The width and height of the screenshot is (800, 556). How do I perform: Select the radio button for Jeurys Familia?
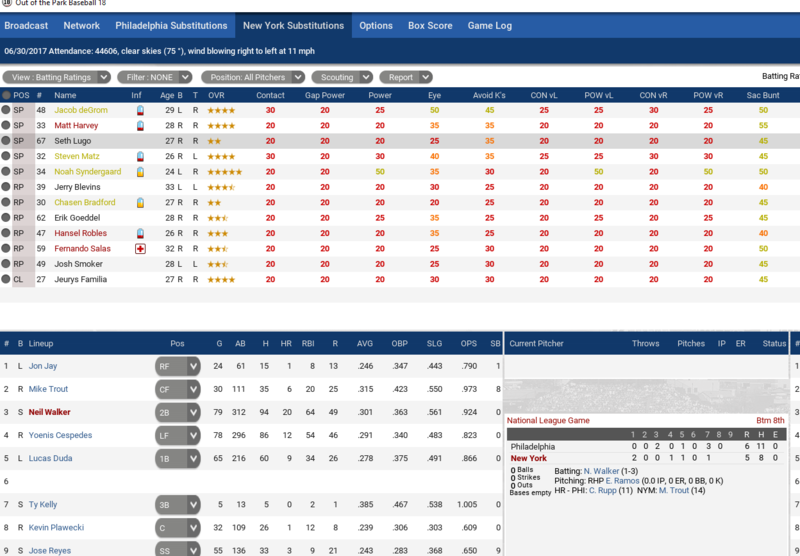click(x=6, y=279)
